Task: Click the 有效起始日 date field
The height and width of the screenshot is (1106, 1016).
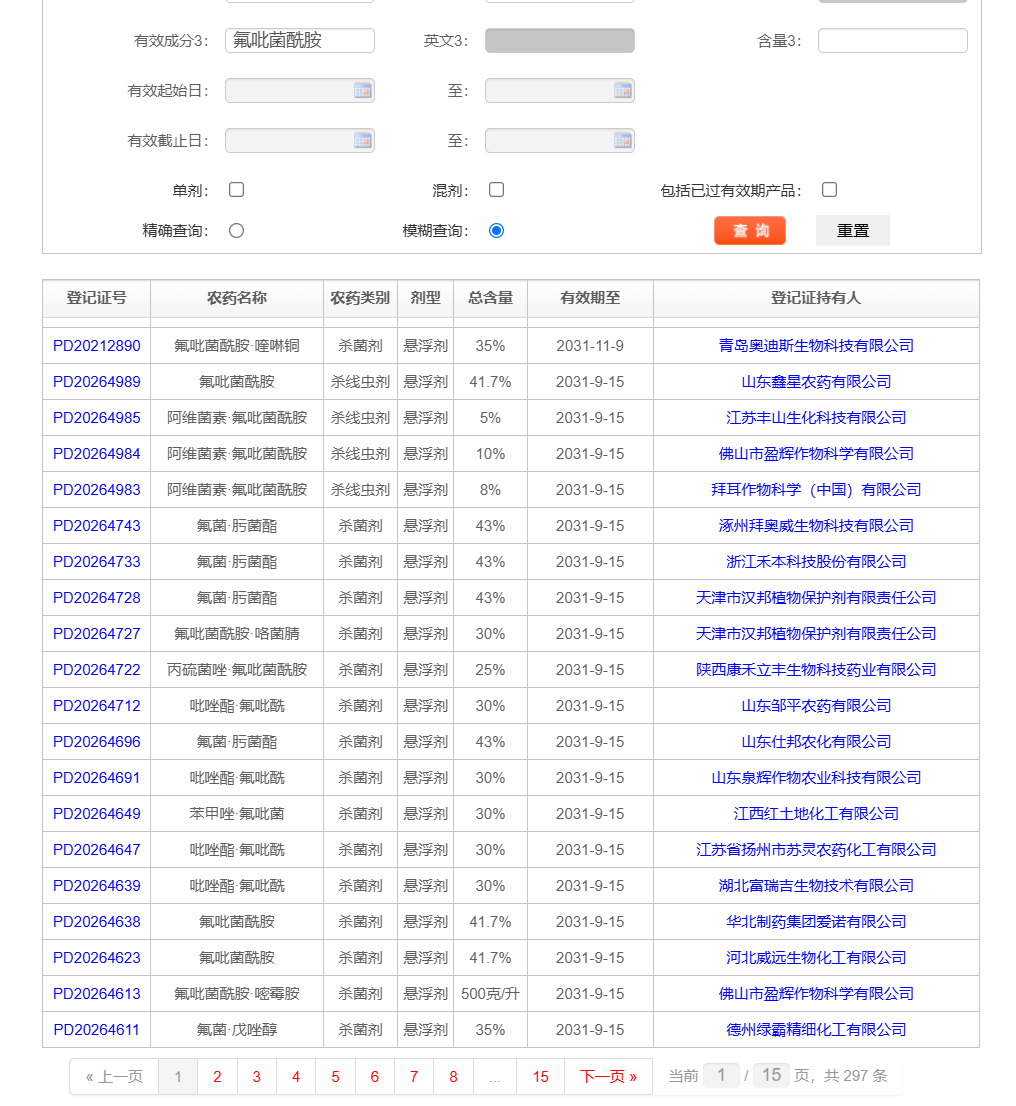Action: coord(300,91)
